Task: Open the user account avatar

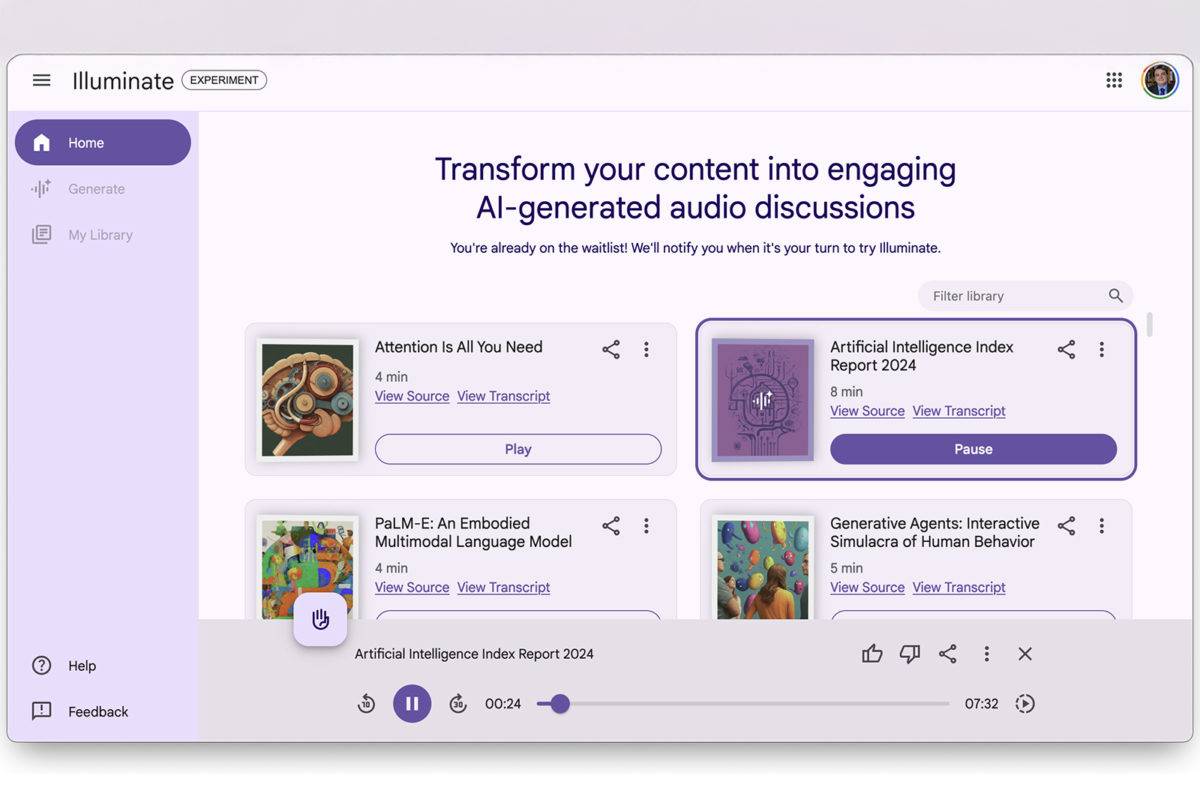Action: point(1160,80)
